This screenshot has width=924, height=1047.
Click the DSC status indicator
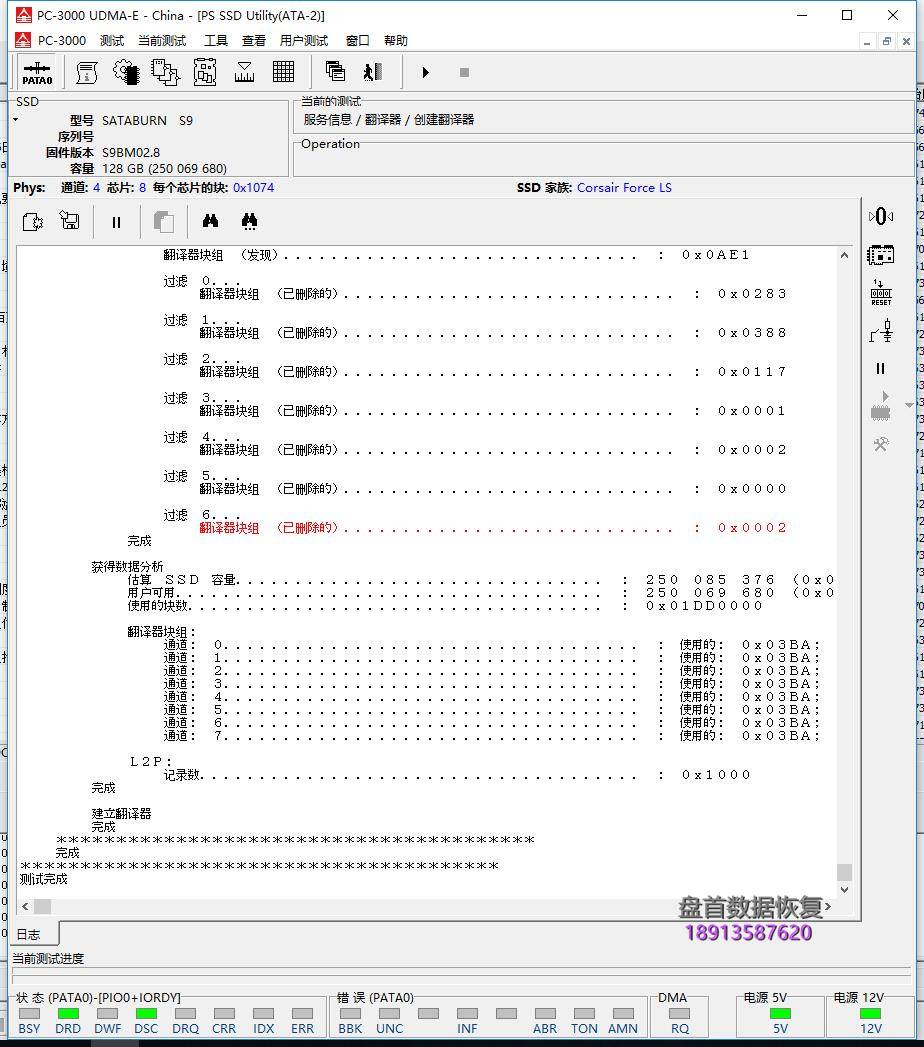point(146,1014)
